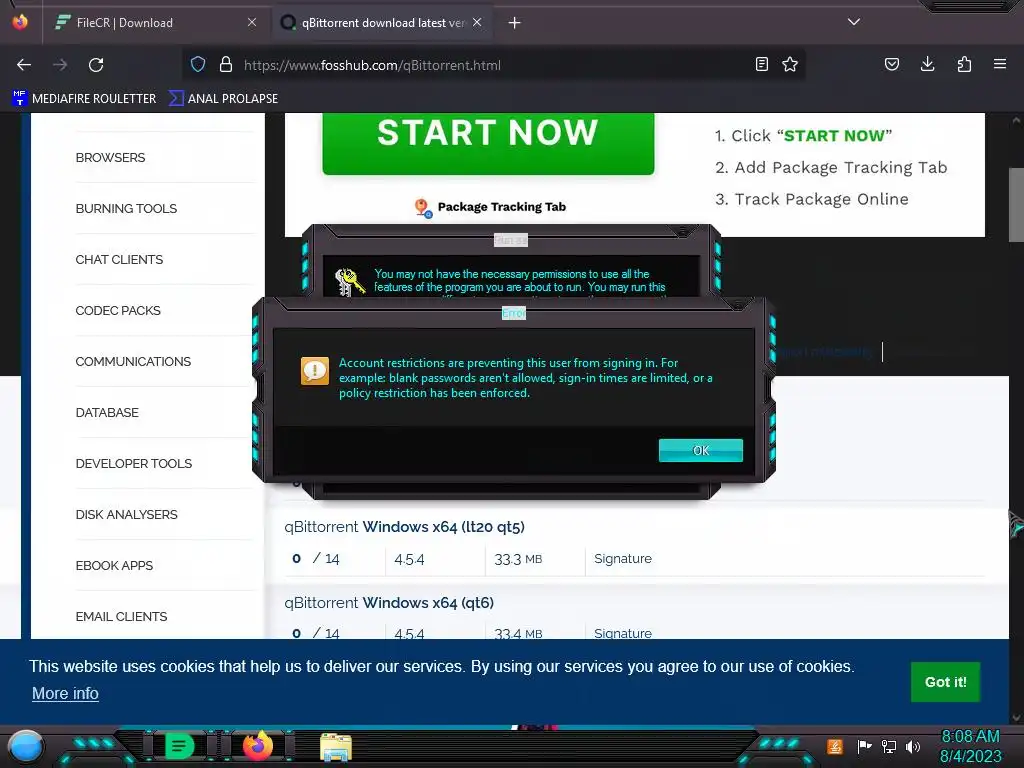Screen dimensions: 1024x768
Task: Open the Start orb button
Action: coord(25,746)
